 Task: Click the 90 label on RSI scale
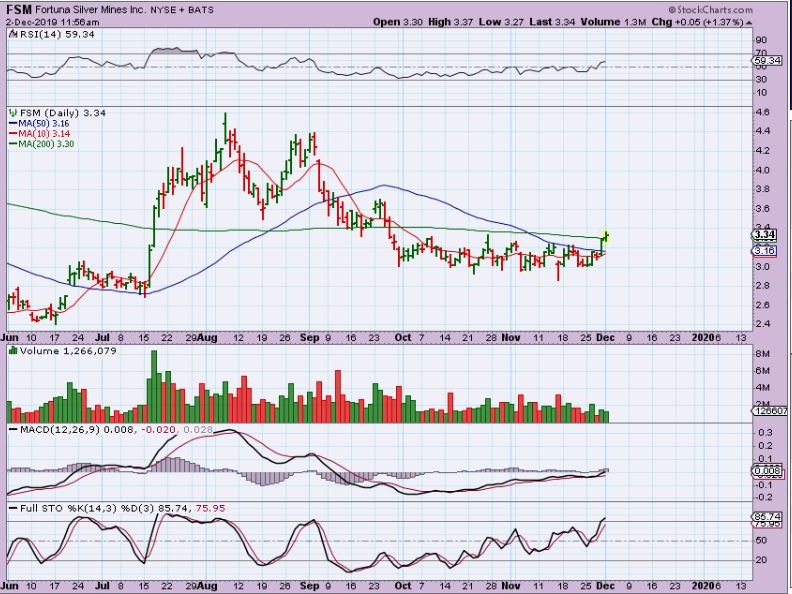761,40
